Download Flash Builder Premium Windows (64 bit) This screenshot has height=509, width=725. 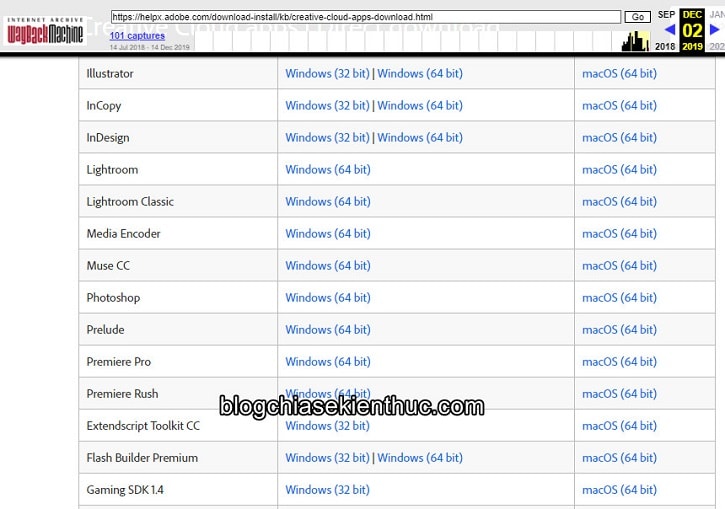[x=420, y=458]
